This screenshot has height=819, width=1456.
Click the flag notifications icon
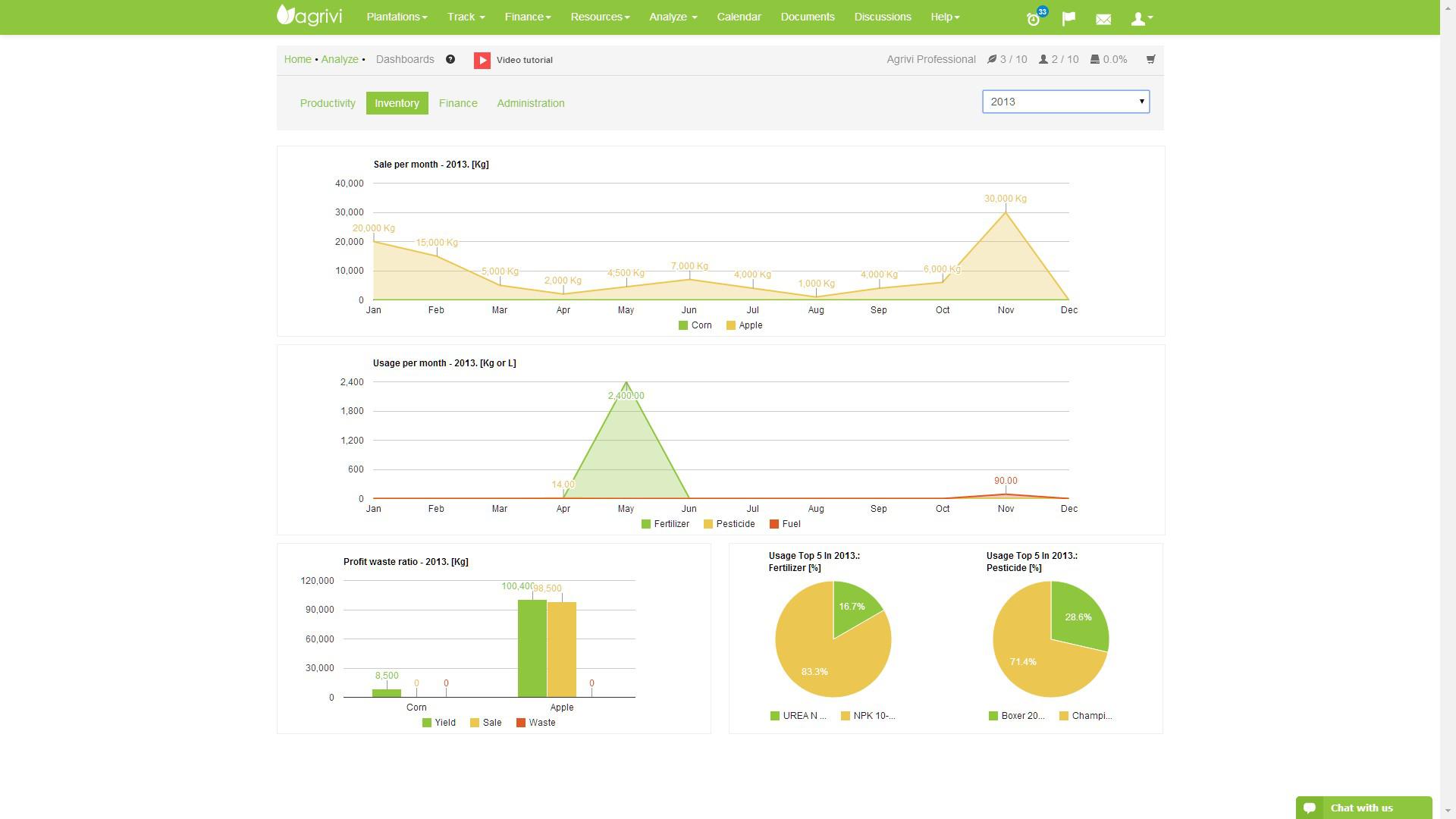click(1068, 19)
